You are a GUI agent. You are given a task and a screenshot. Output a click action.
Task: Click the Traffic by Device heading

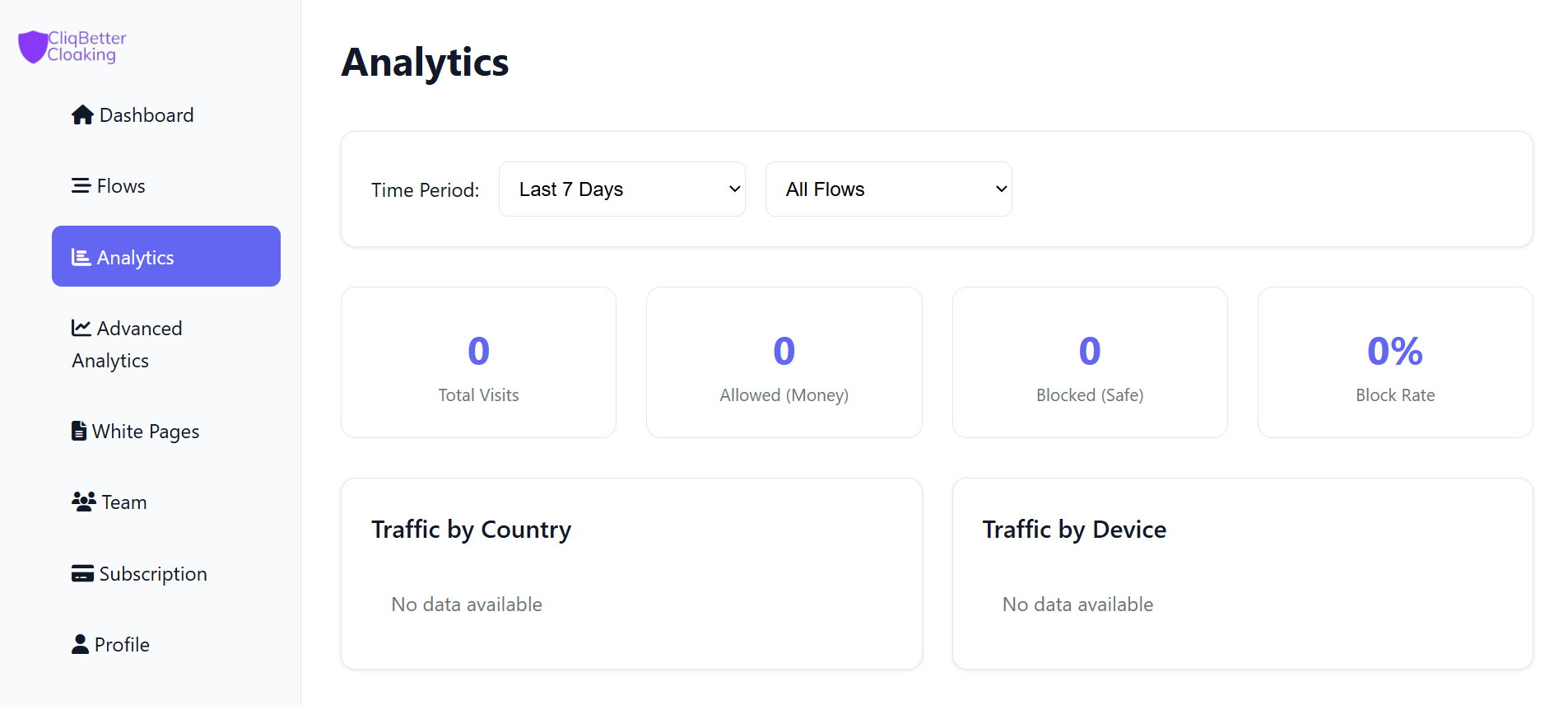[x=1074, y=530]
